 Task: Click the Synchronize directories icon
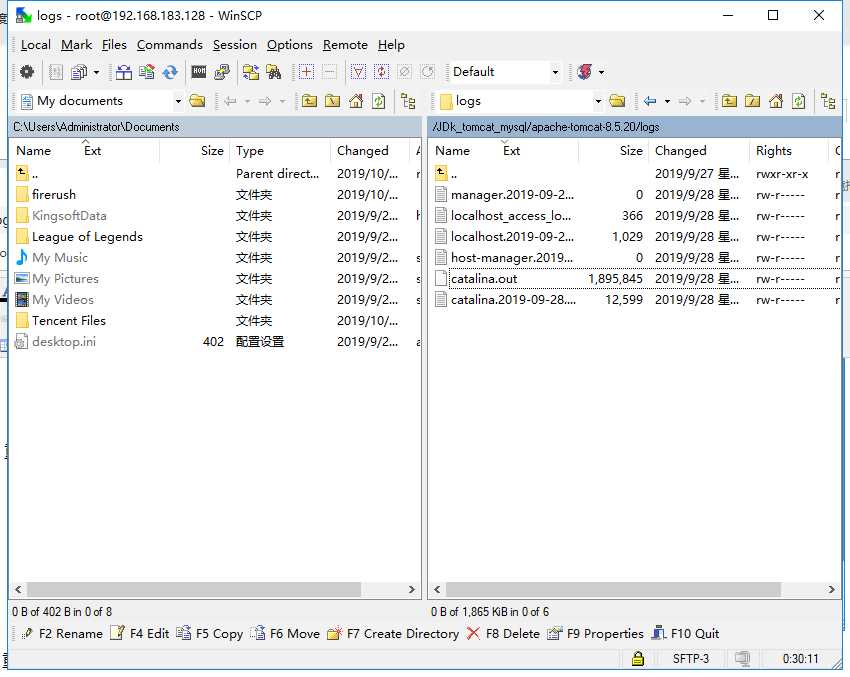(x=147, y=72)
